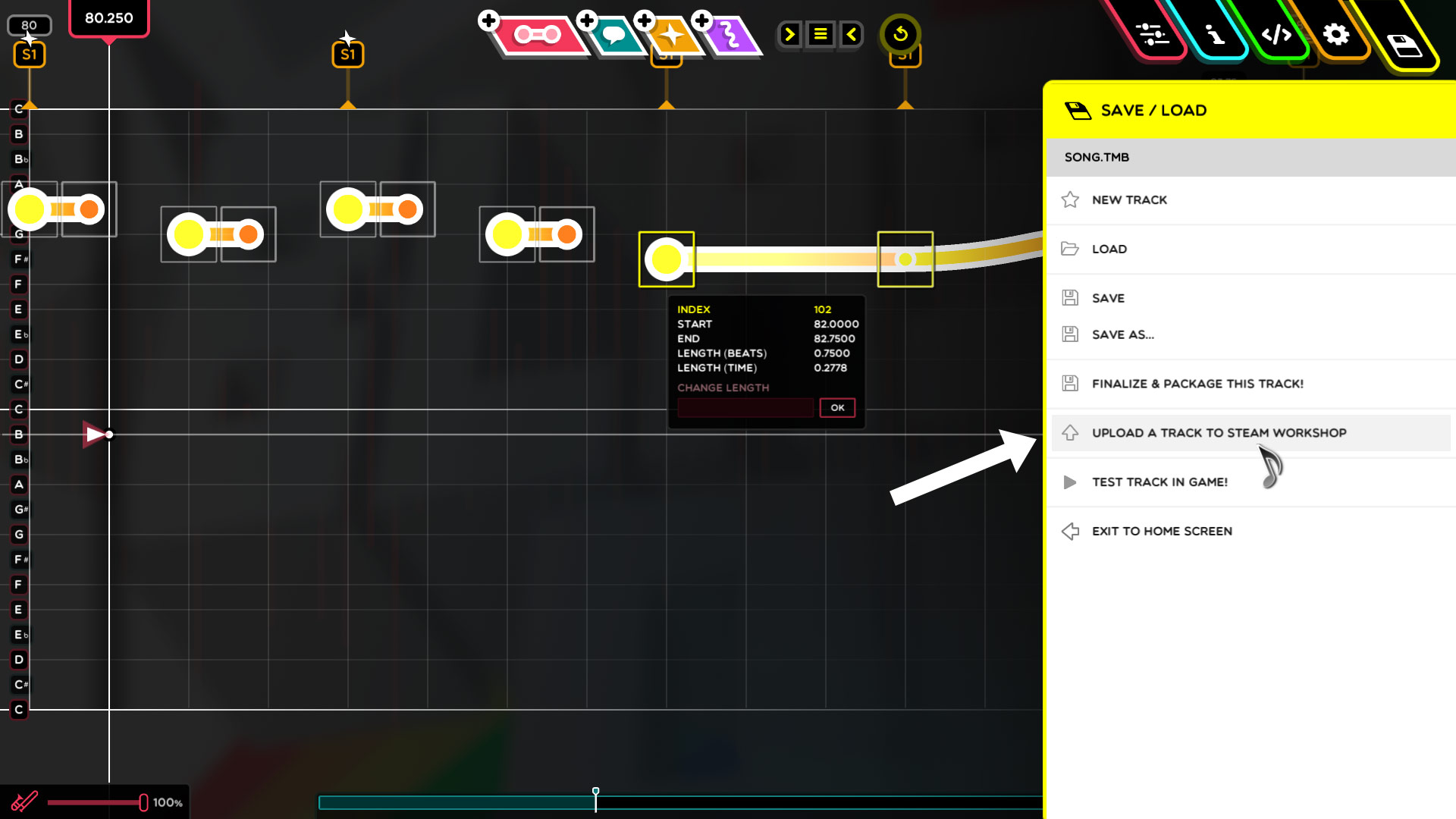Click the gear settings tab icon
1456x819 pixels.
coord(1335,34)
